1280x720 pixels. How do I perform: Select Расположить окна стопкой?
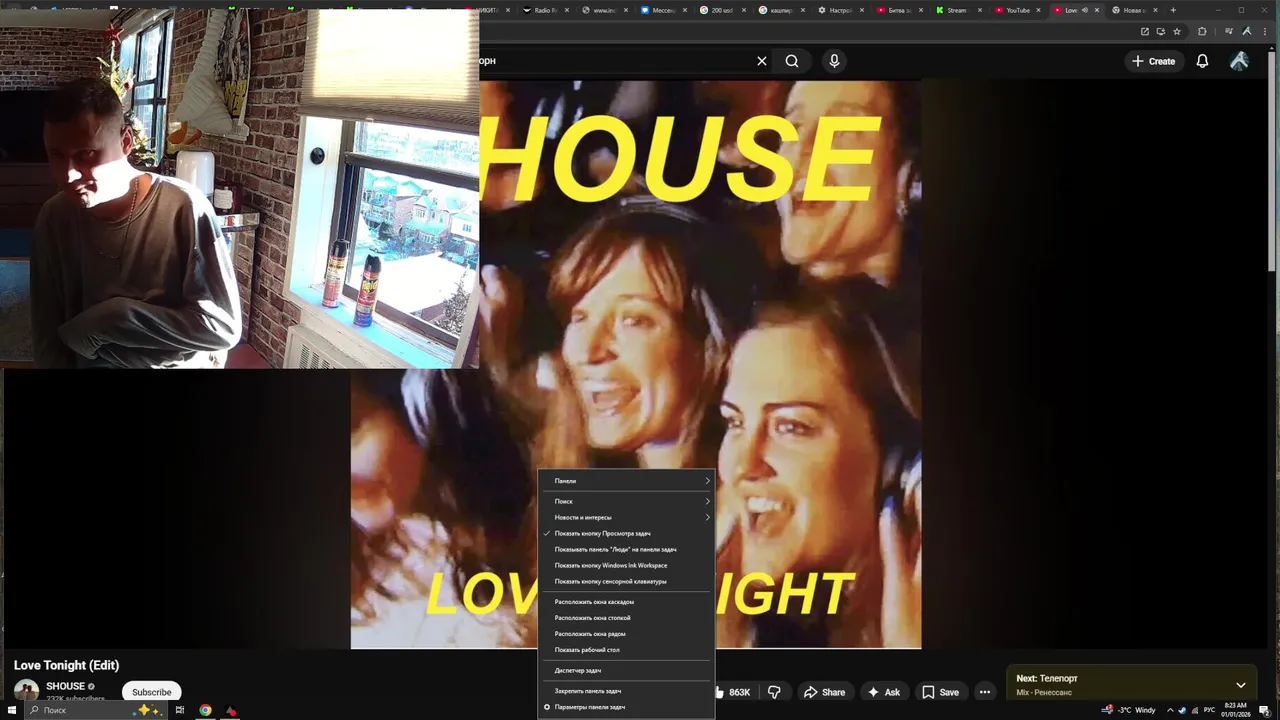[627, 618]
